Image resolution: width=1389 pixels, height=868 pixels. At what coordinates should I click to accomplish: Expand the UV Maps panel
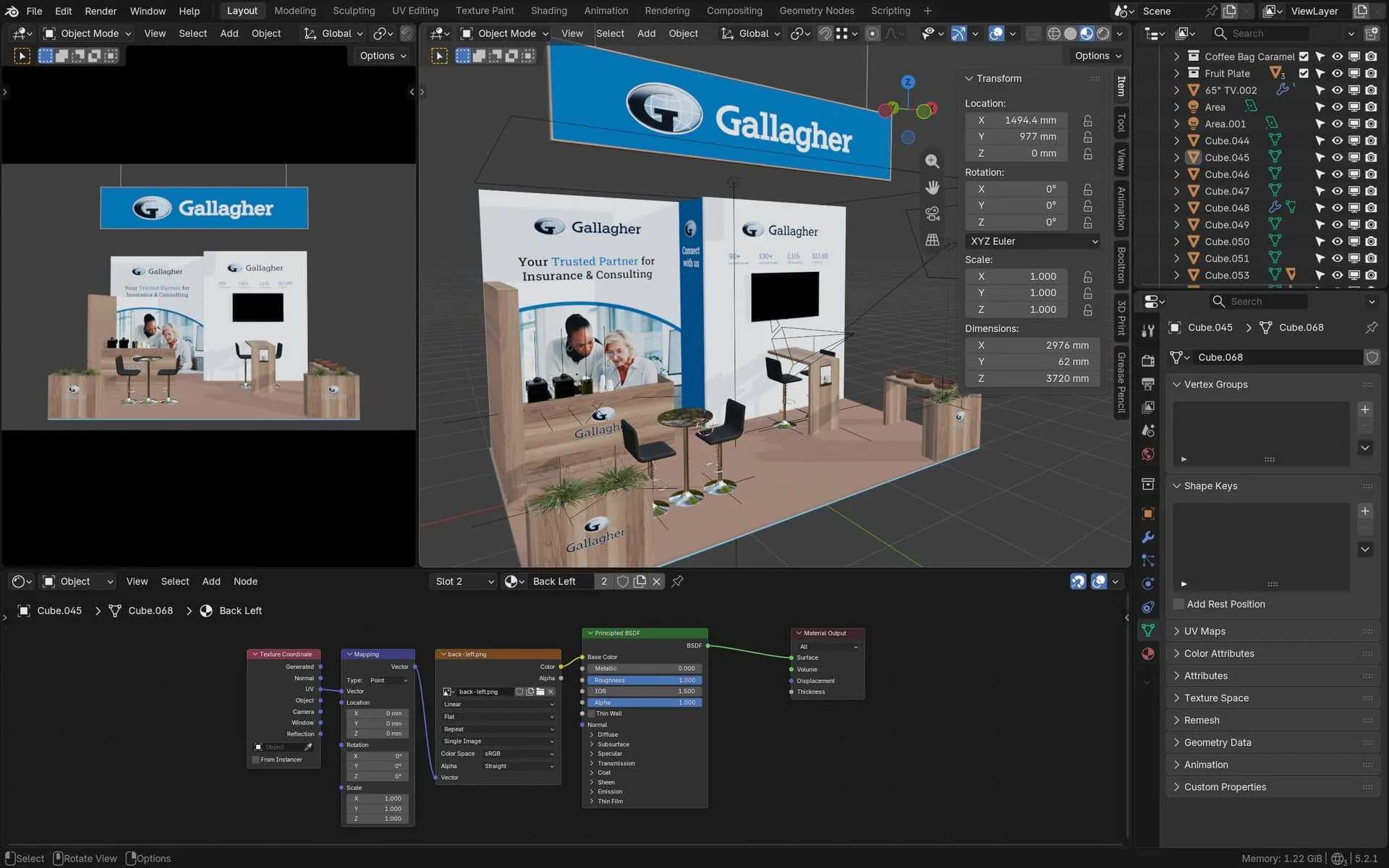click(1273, 631)
